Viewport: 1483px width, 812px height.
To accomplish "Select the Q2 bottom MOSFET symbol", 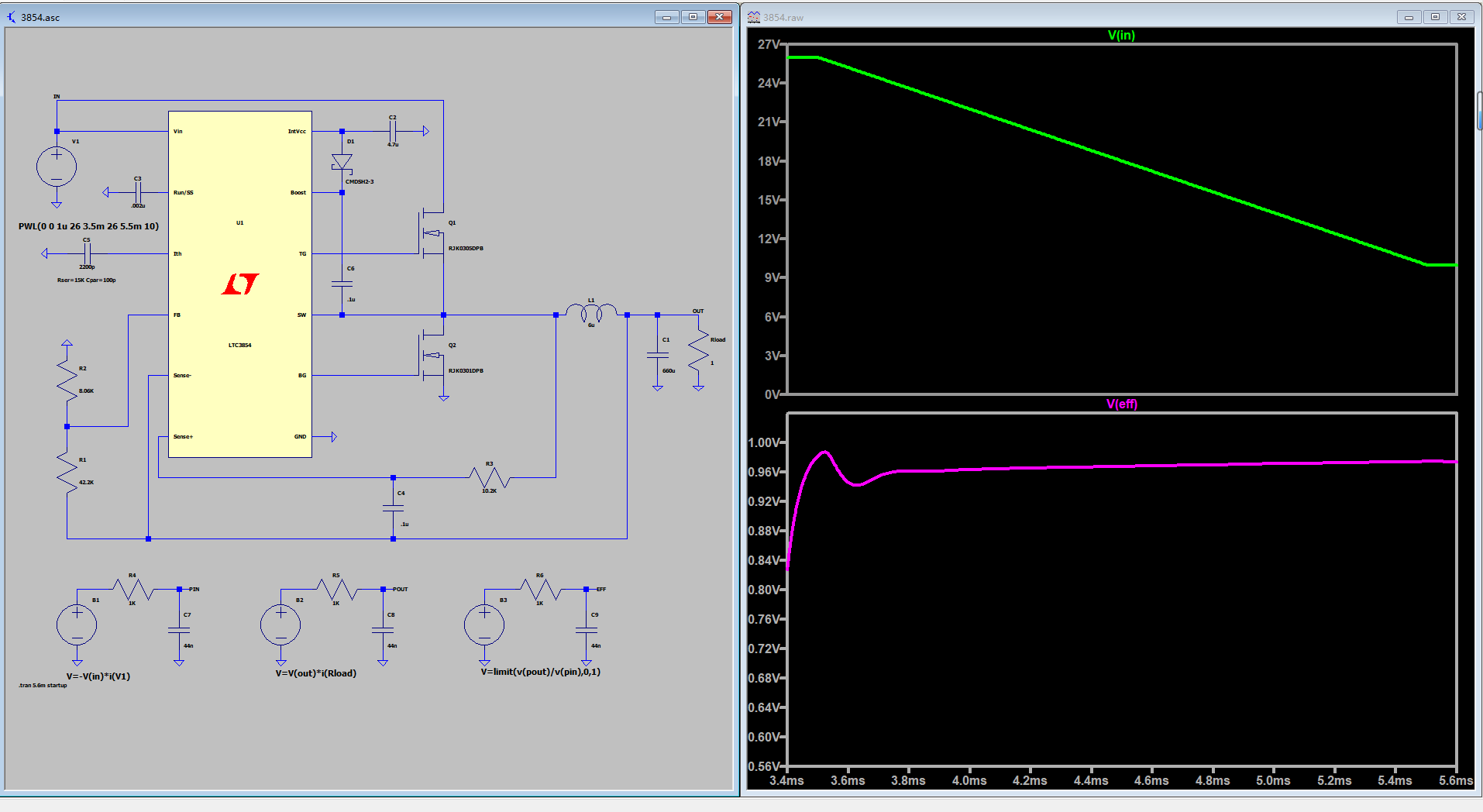I will pos(432,355).
